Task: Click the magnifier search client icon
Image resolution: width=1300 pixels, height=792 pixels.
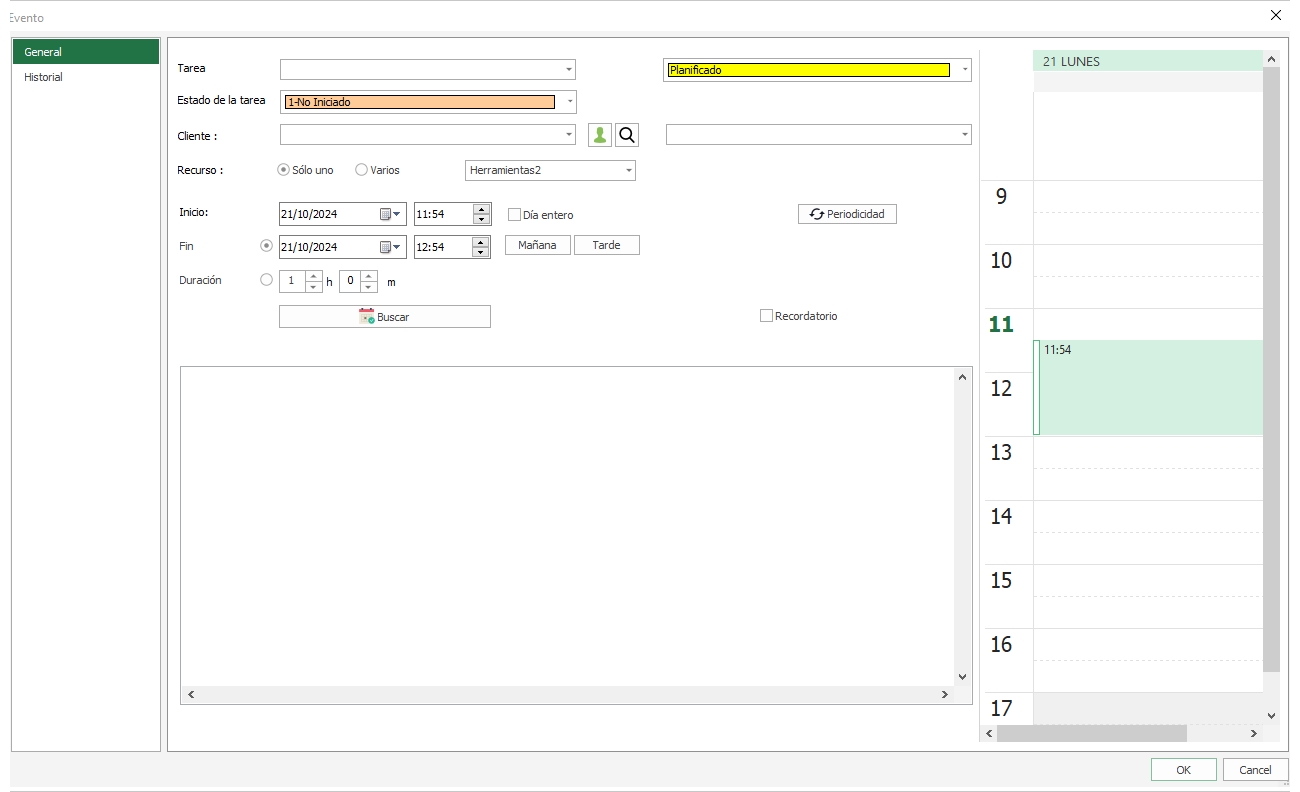Action: [627, 135]
